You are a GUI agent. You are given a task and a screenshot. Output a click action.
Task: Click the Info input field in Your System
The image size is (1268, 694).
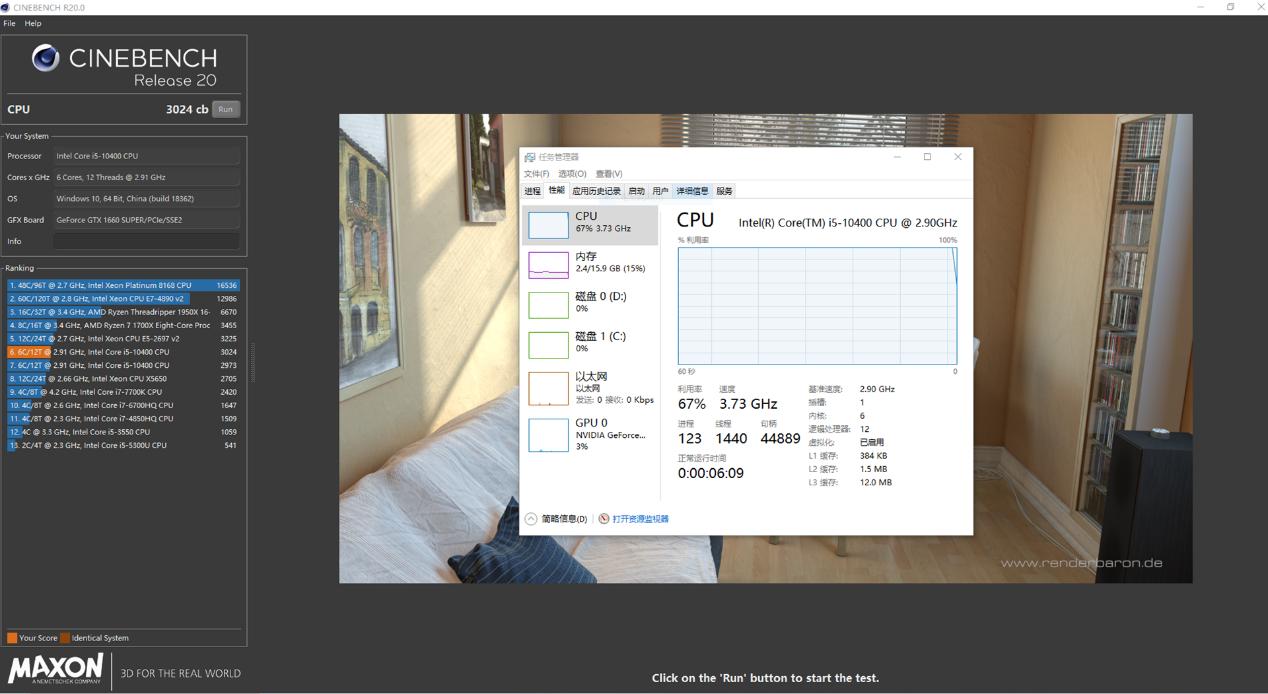pyautogui.click(x=146, y=241)
